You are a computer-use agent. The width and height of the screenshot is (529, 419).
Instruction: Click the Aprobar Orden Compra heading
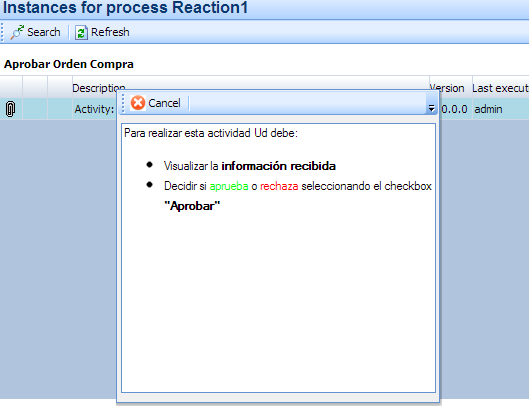69,64
